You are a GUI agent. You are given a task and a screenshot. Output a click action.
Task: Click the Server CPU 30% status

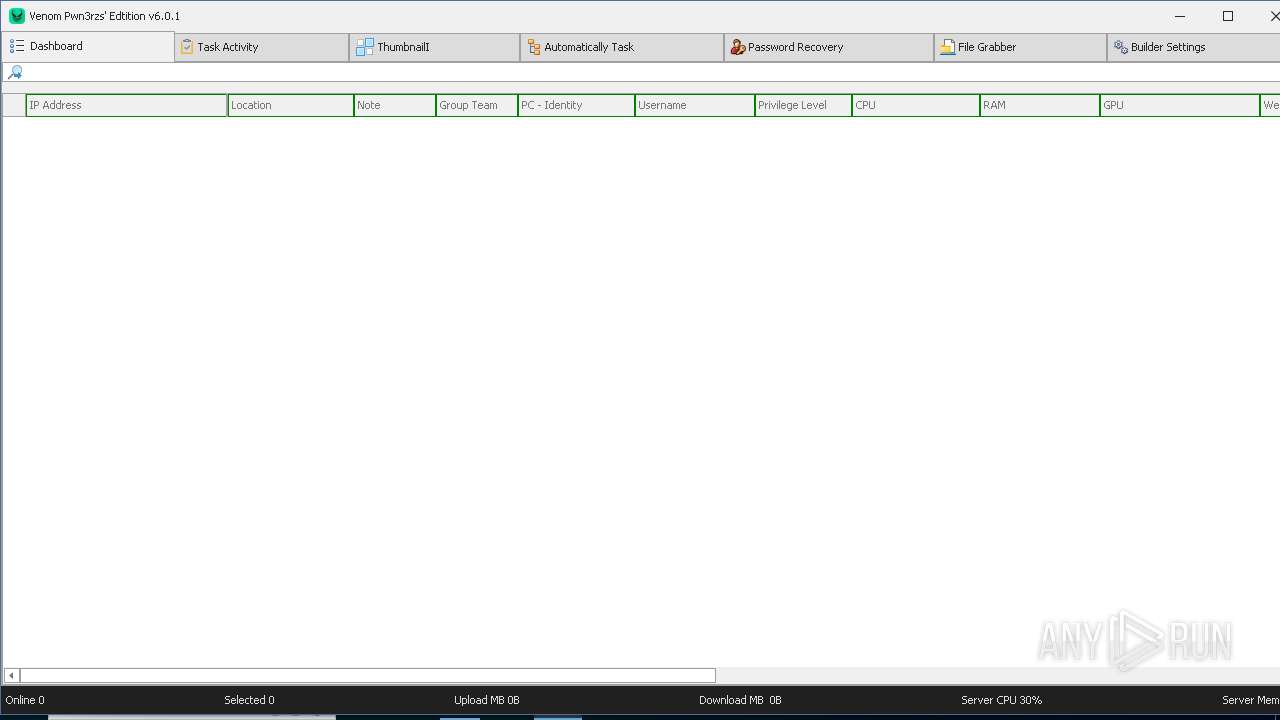[x=1001, y=700]
